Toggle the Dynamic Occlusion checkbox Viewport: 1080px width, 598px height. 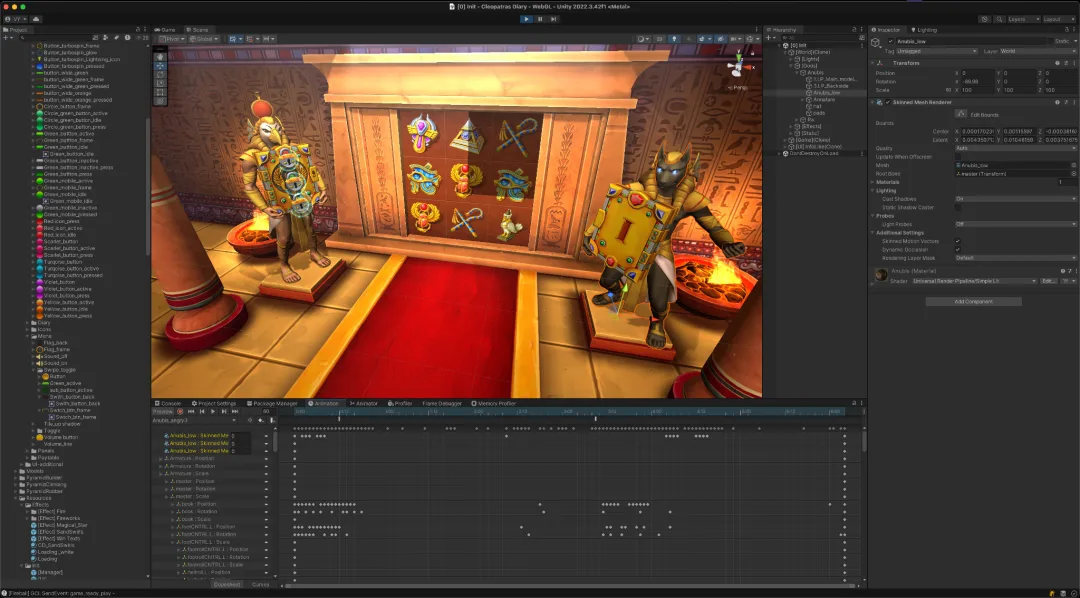click(x=957, y=249)
